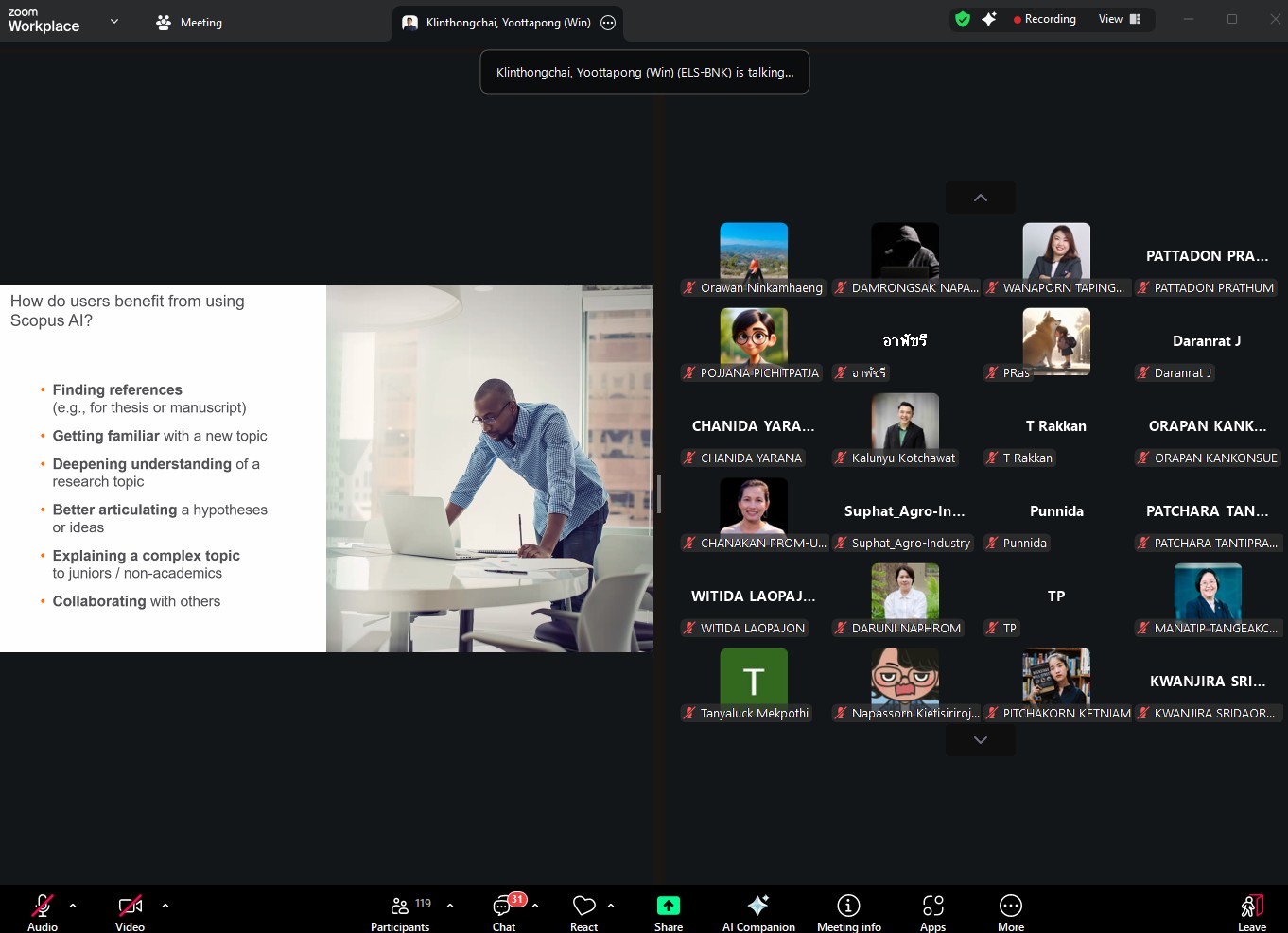
Task: Unmute the microphone Audio button
Action: 43,906
